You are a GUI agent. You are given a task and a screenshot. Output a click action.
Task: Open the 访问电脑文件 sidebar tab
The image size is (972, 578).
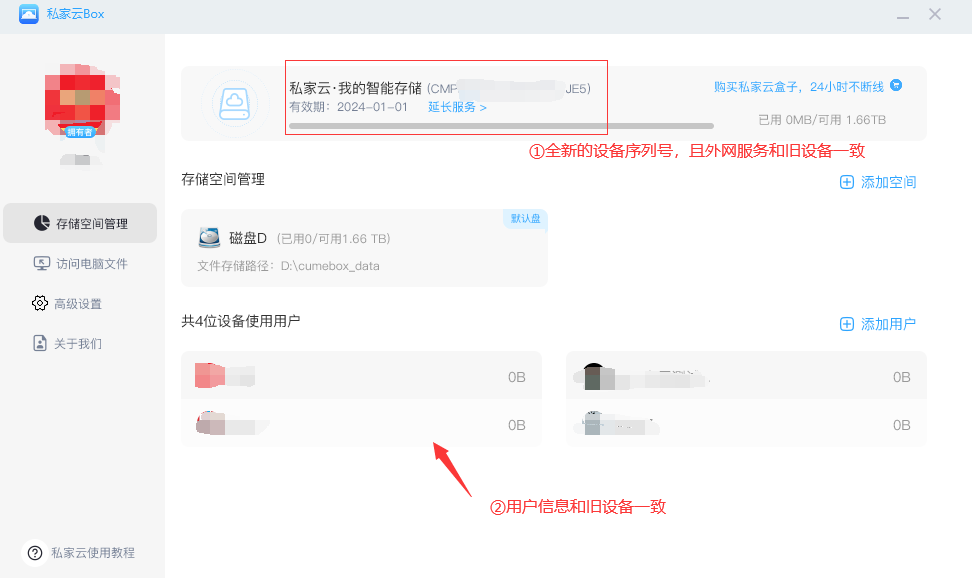pos(80,264)
